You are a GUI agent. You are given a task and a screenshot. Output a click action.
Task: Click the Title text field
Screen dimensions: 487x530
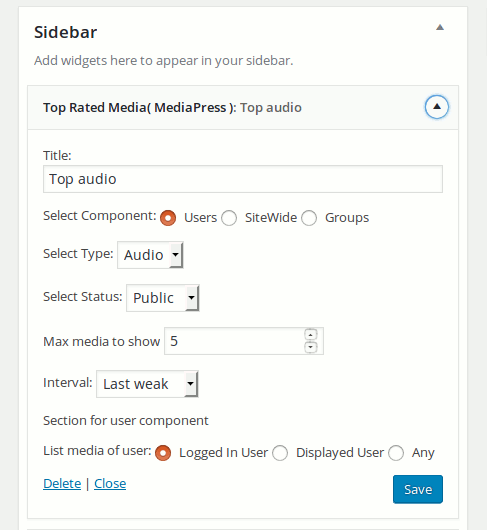click(243, 179)
